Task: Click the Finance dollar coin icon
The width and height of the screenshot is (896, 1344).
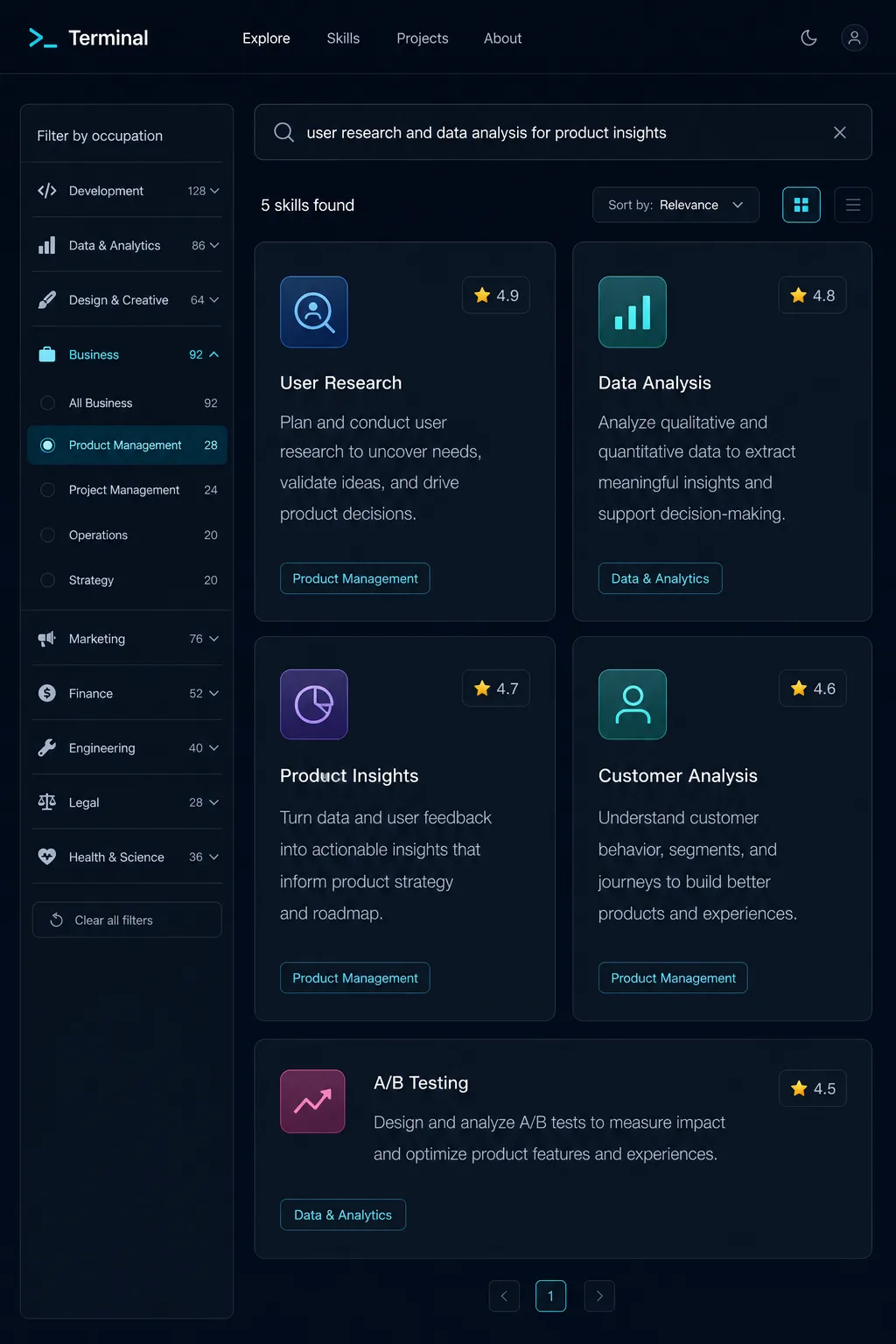Action: (x=47, y=693)
